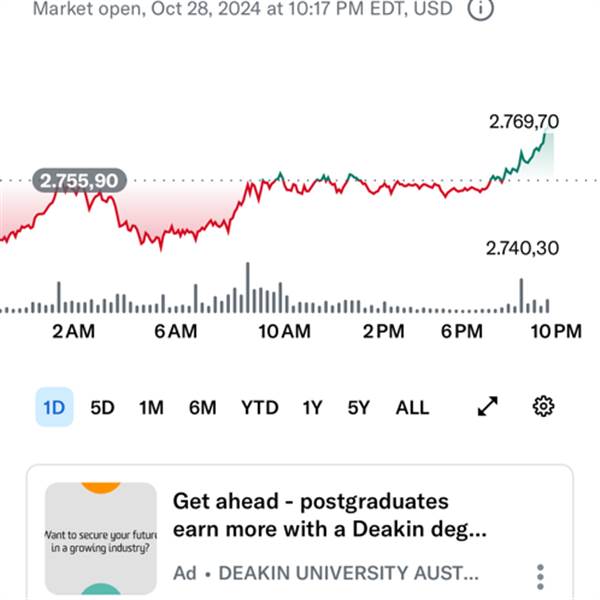Switch to the 1Y range

312,408
